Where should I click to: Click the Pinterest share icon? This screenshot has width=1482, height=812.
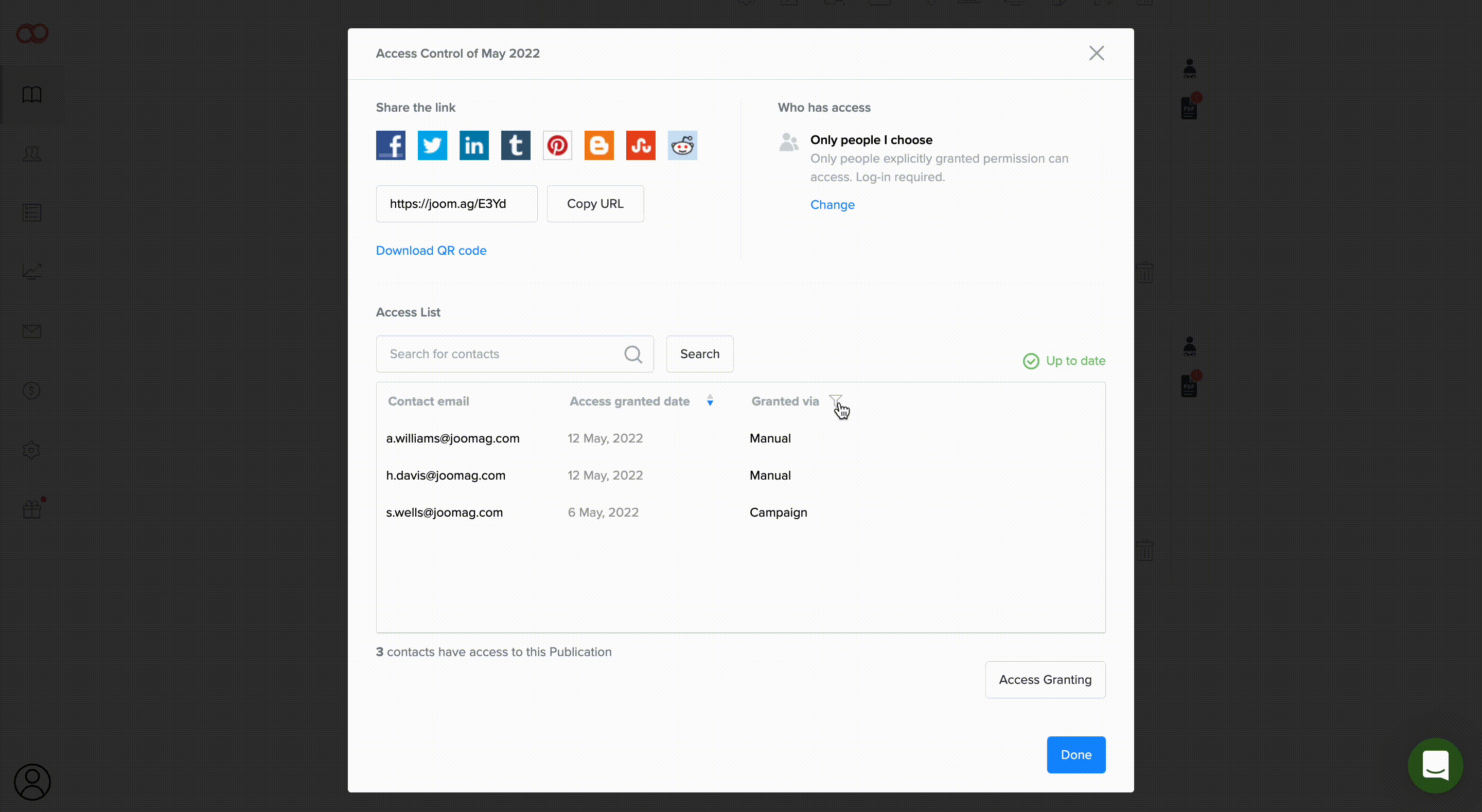(x=557, y=145)
